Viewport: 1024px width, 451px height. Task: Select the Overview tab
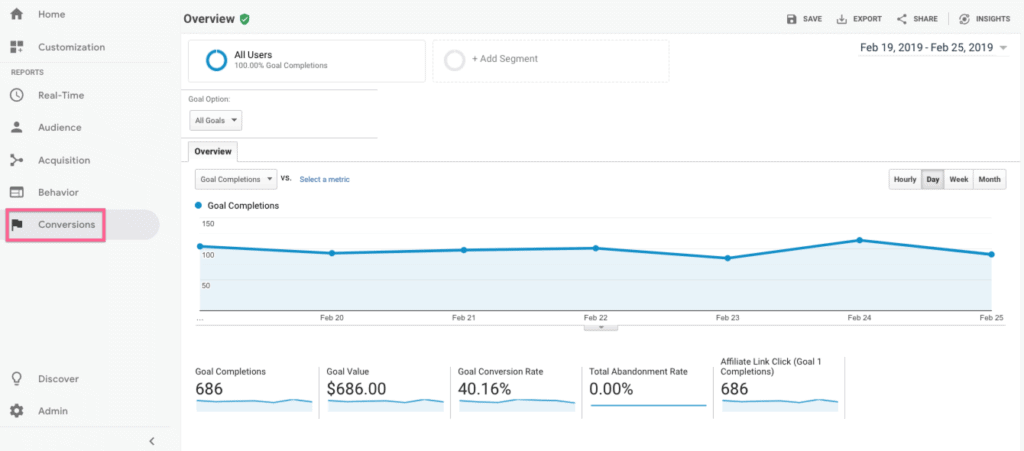(213, 152)
